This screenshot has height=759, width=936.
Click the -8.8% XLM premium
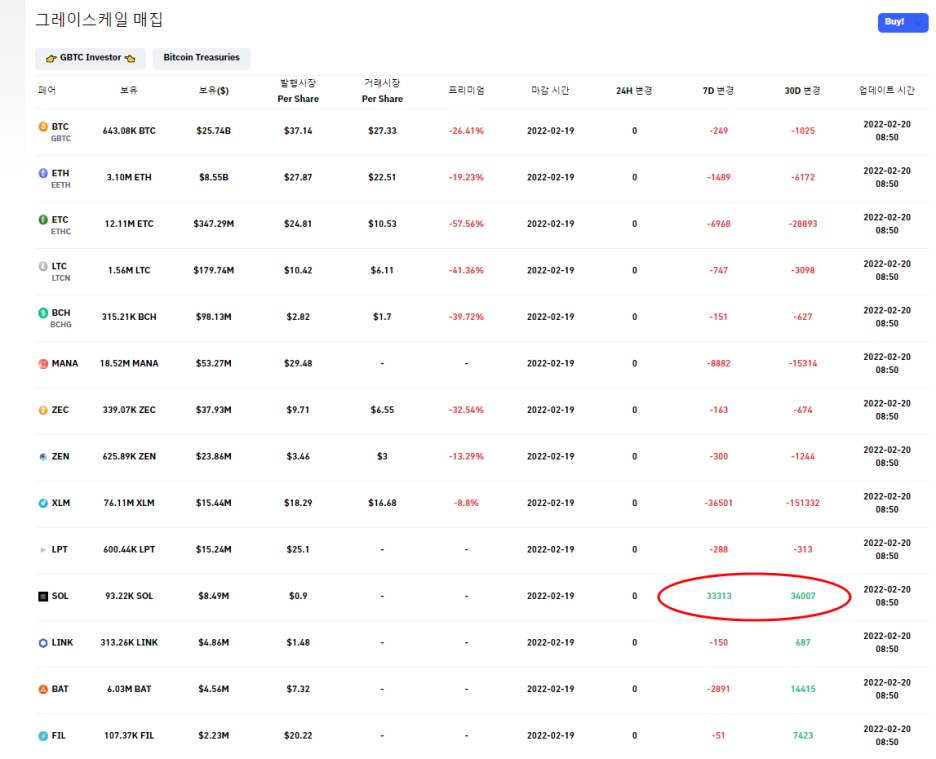click(x=466, y=503)
